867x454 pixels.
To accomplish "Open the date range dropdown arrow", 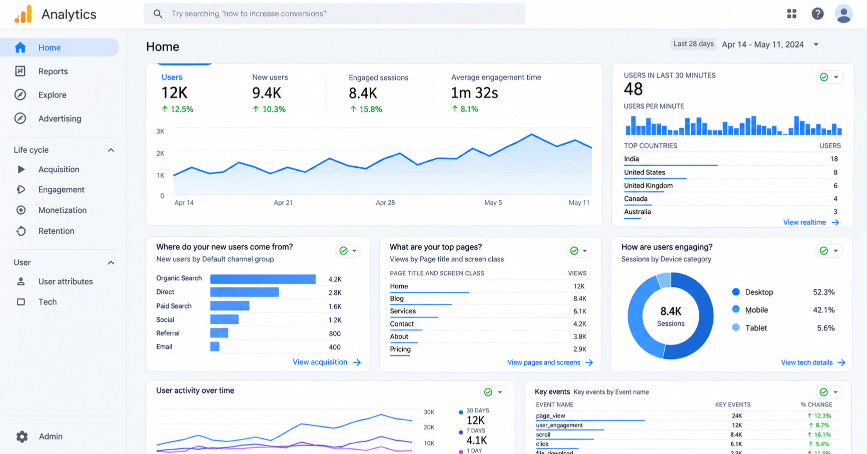I will (x=816, y=45).
